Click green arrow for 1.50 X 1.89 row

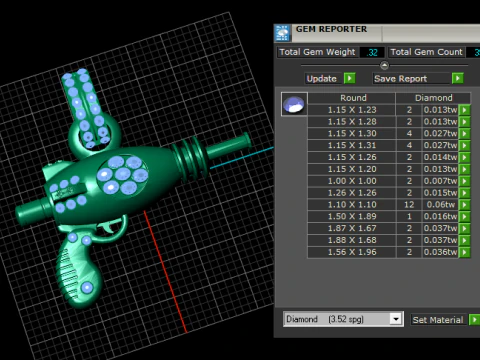click(464, 216)
